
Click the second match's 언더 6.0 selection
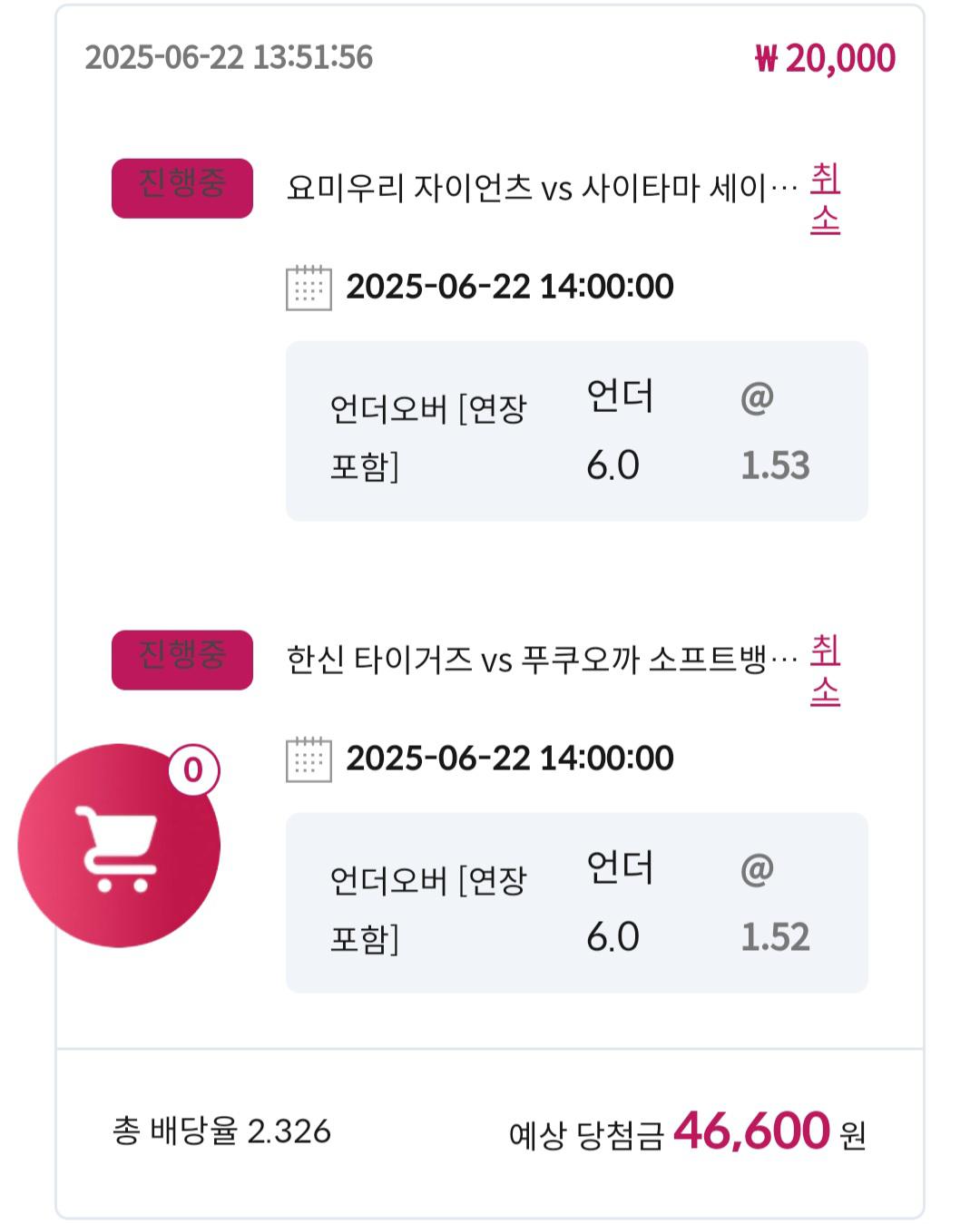pyautogui.click(x=620, y=903)
